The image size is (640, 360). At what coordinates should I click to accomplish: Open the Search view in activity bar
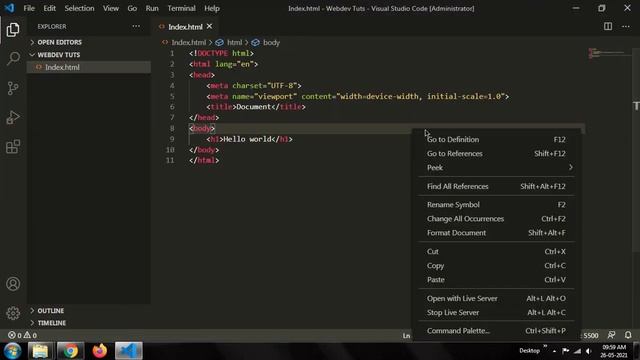click(13, 58)
